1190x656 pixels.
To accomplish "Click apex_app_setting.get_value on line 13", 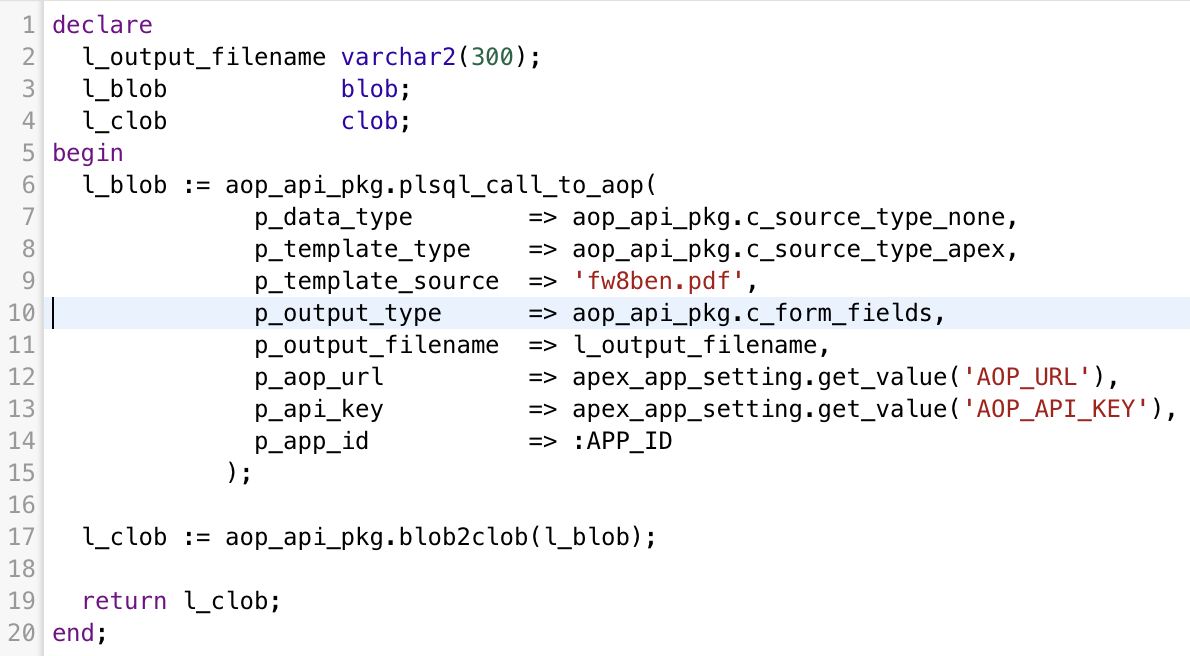I will pos(760,410).
